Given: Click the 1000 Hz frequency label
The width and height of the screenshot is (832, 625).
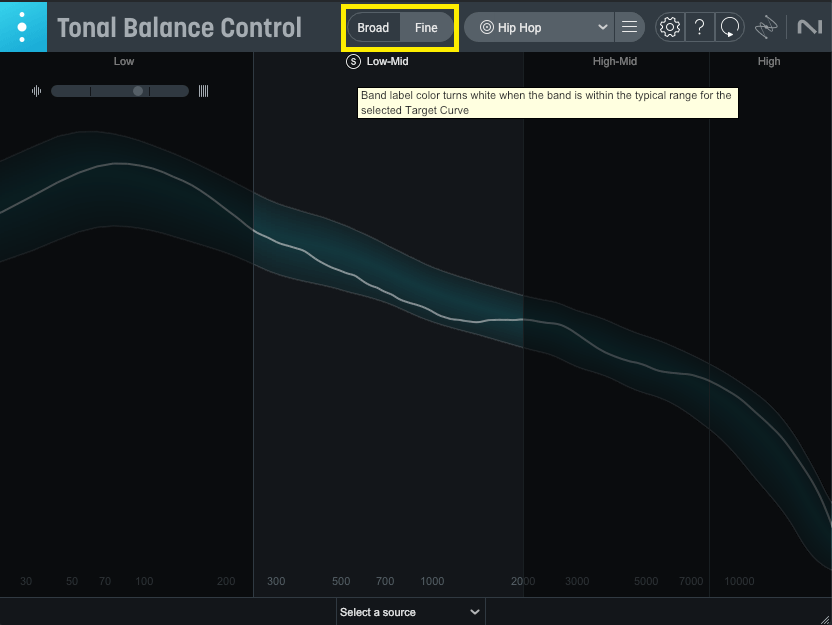Looking at the screenshot, I should coord(432,581).
